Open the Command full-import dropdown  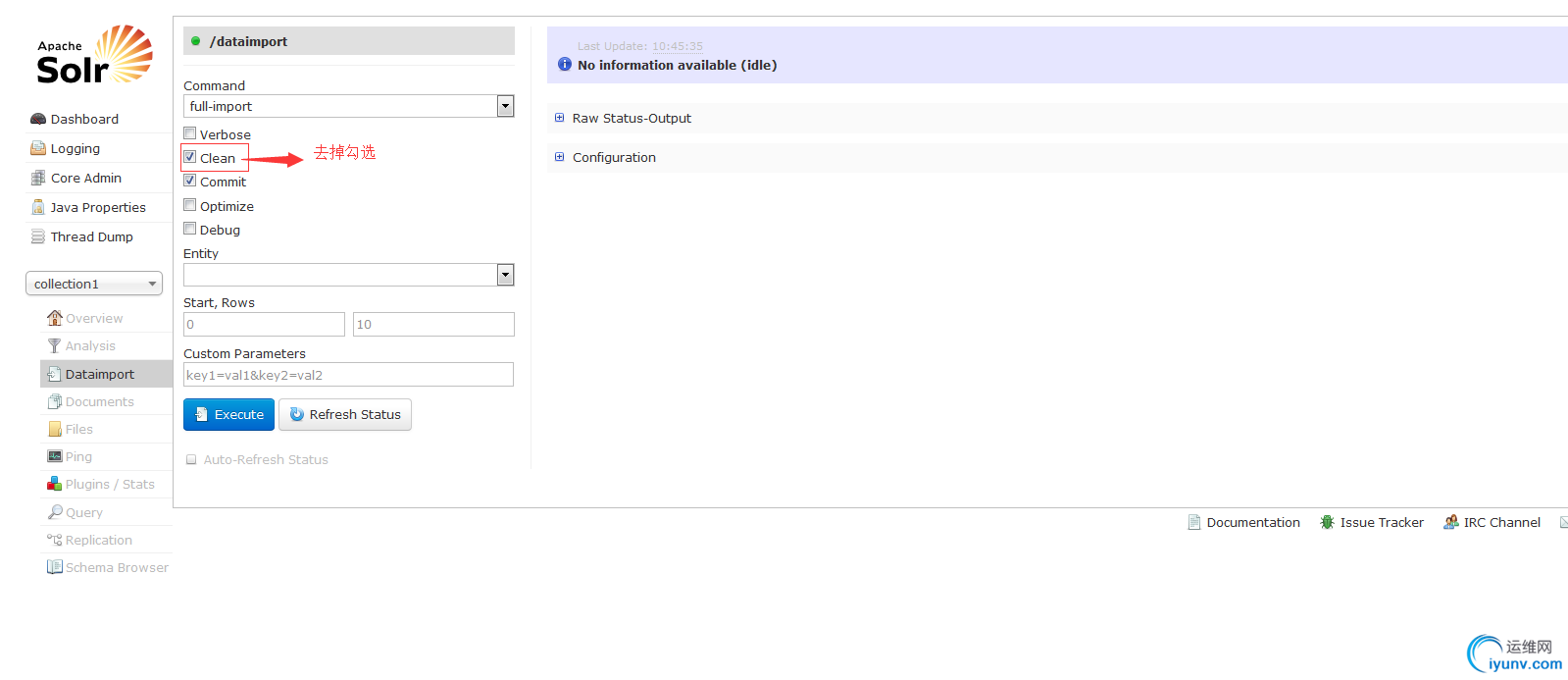tap(349, 106)
